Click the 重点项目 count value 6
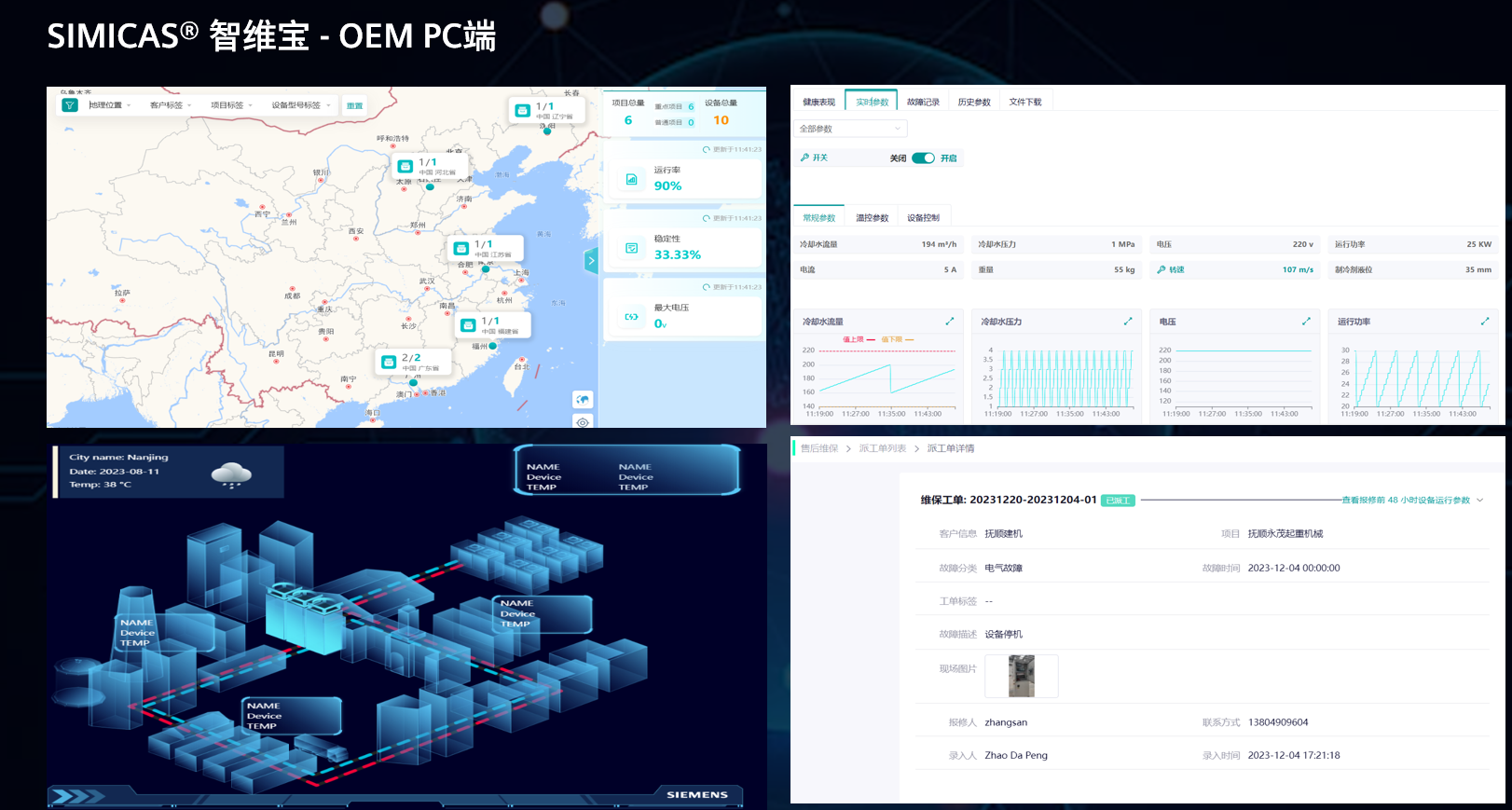 tap(691, 107)
